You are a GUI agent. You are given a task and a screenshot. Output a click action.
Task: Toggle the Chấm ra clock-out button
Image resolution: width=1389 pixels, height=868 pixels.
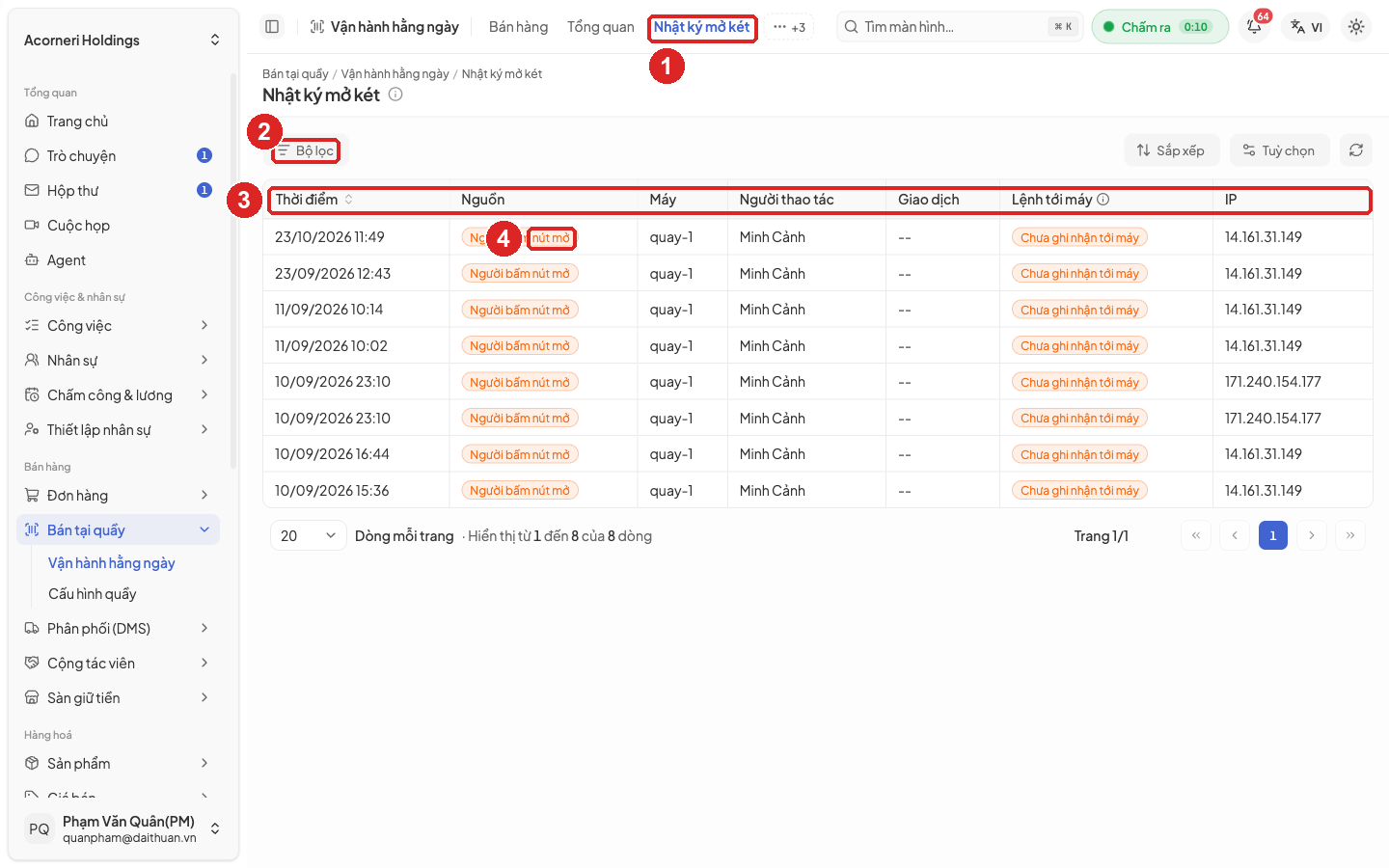(1160, 27)
